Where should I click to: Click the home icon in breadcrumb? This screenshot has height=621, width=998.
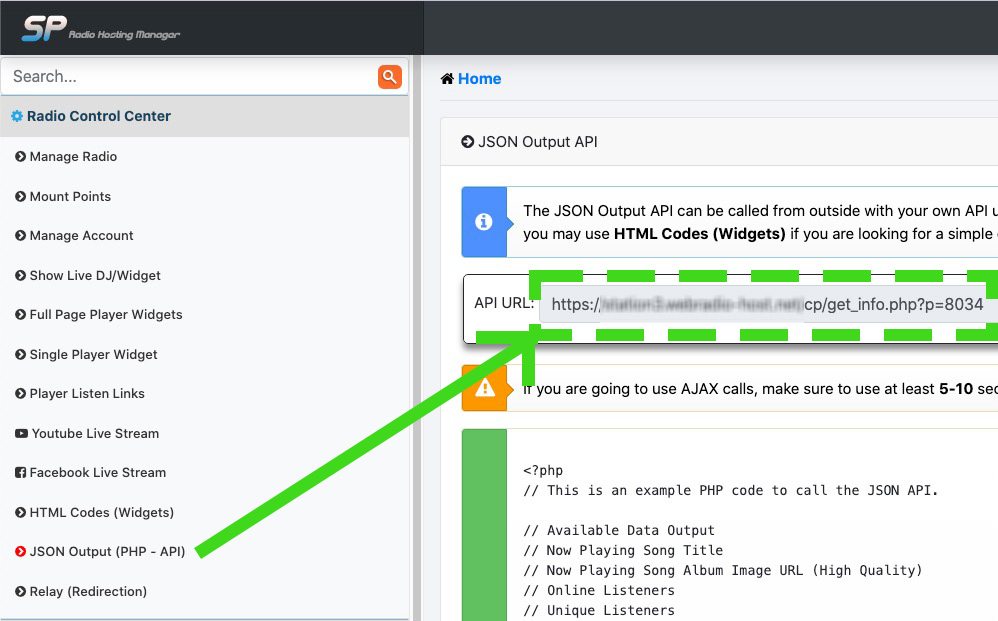tap(447, 79)
